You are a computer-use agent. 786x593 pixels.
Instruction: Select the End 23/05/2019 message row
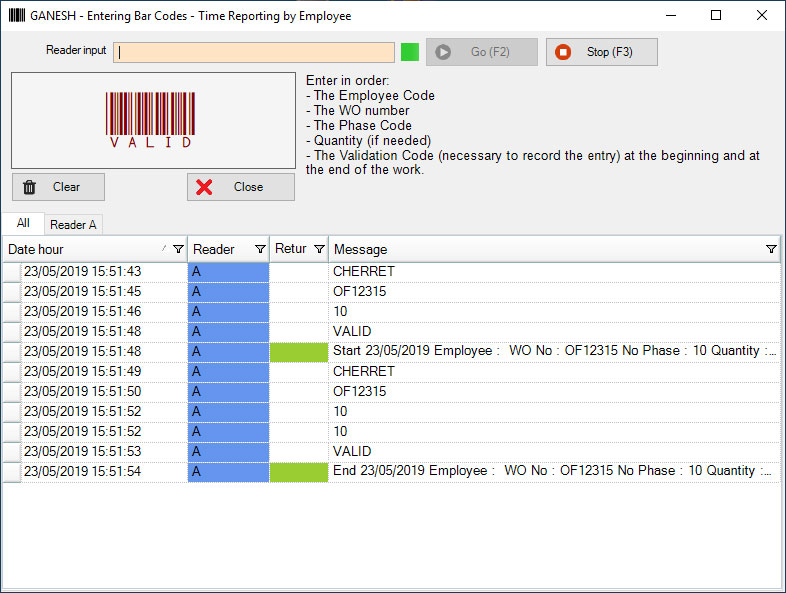(550, 471)
